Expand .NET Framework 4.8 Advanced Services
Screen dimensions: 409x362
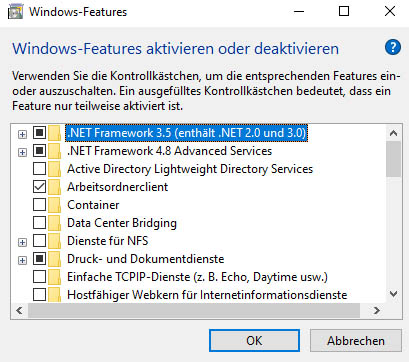[22, 152]
